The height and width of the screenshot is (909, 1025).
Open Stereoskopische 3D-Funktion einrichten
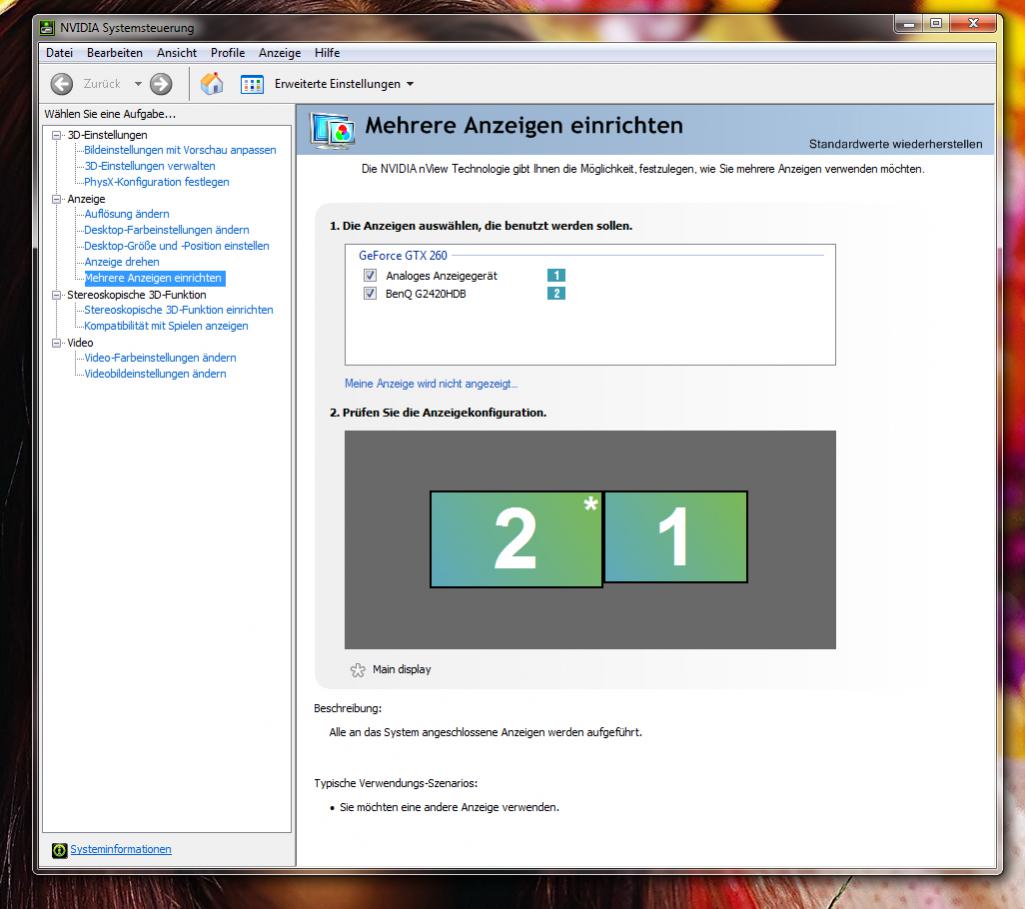pyautogui.click(x=178, y=310)
